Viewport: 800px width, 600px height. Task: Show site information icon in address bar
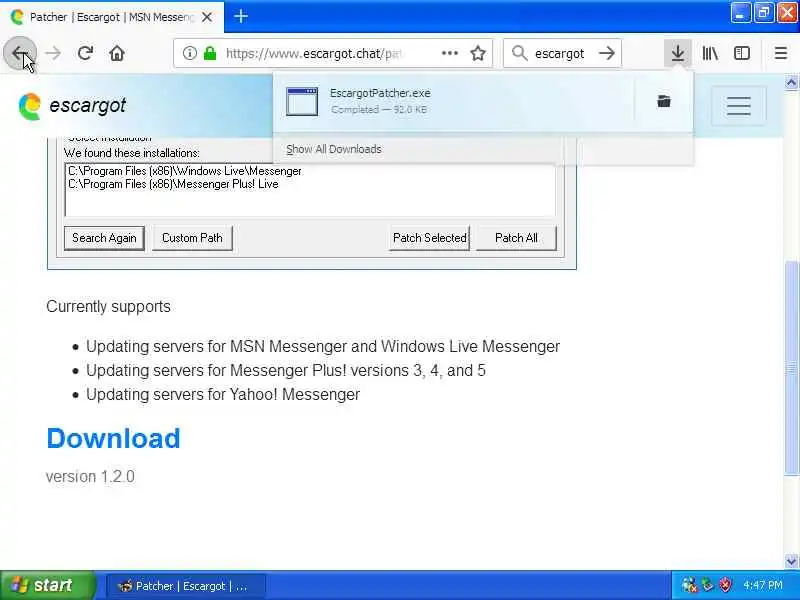[x=189, y=53]
